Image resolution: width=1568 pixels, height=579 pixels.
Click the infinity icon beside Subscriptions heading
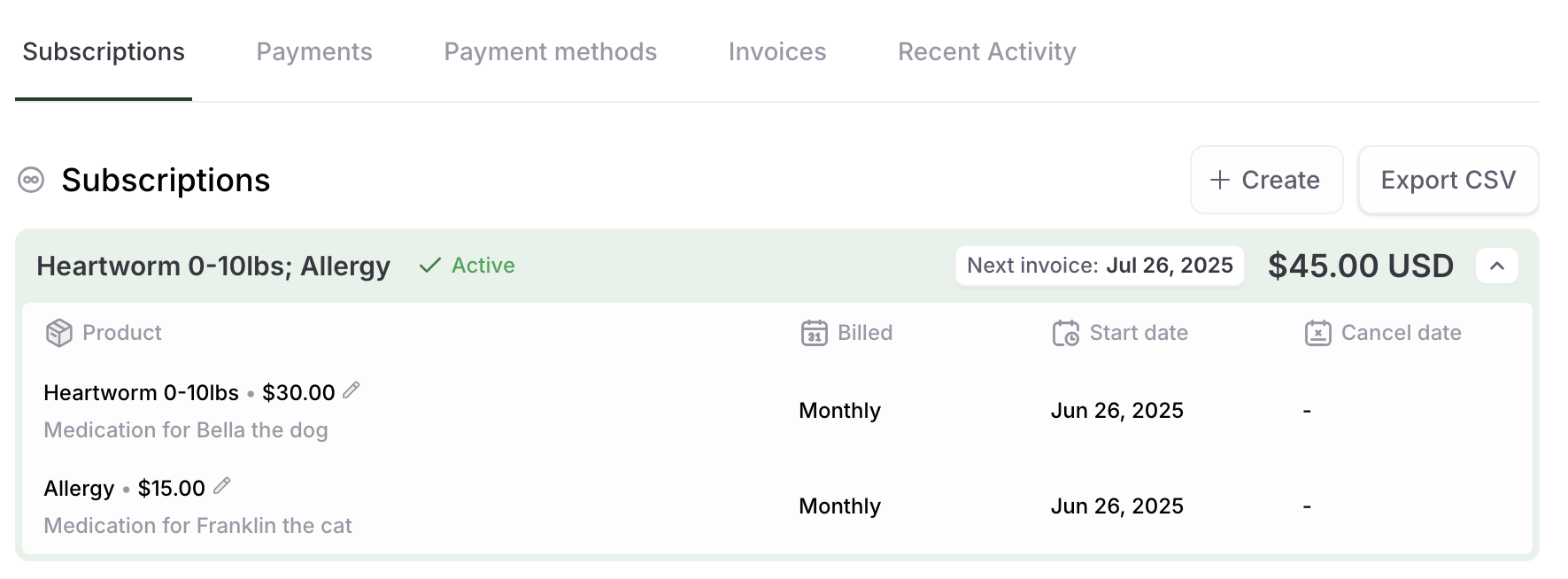tap(31, 180)
